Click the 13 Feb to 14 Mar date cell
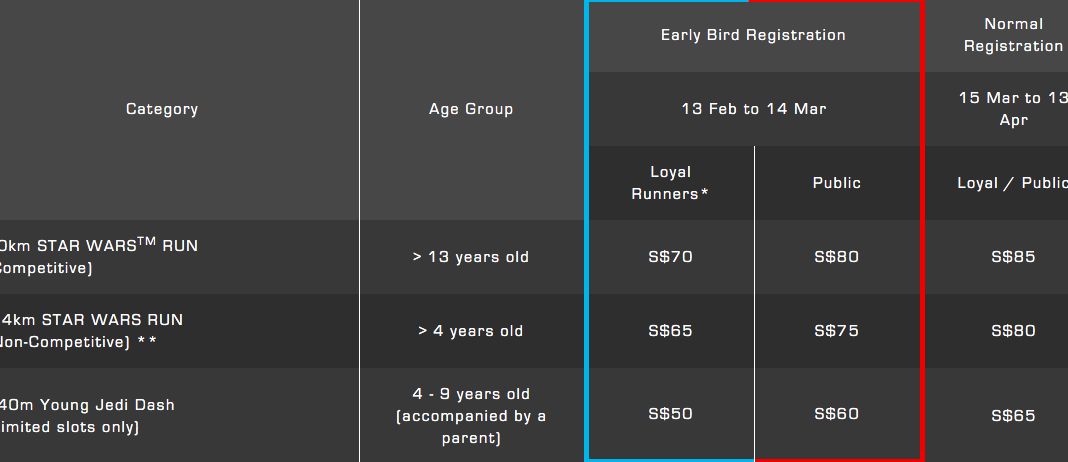1068x462 pixels. [x=753, y=109]
